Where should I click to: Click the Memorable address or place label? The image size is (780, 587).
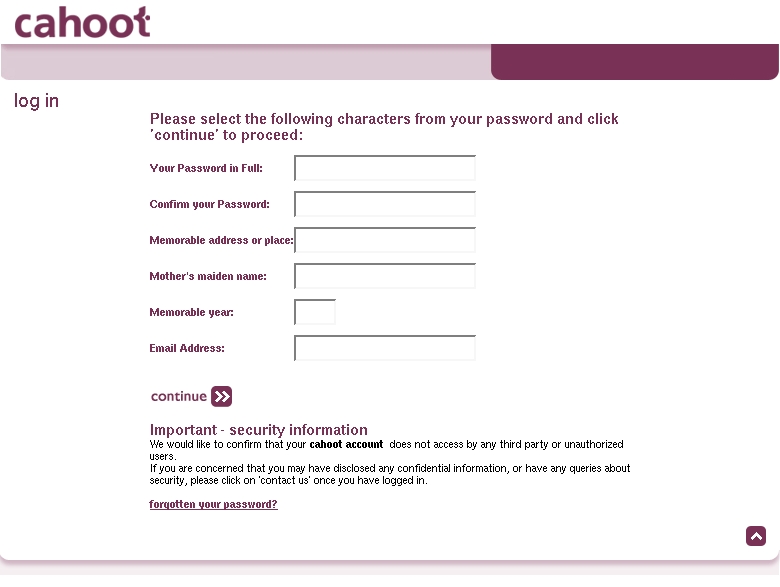[221, 240]
